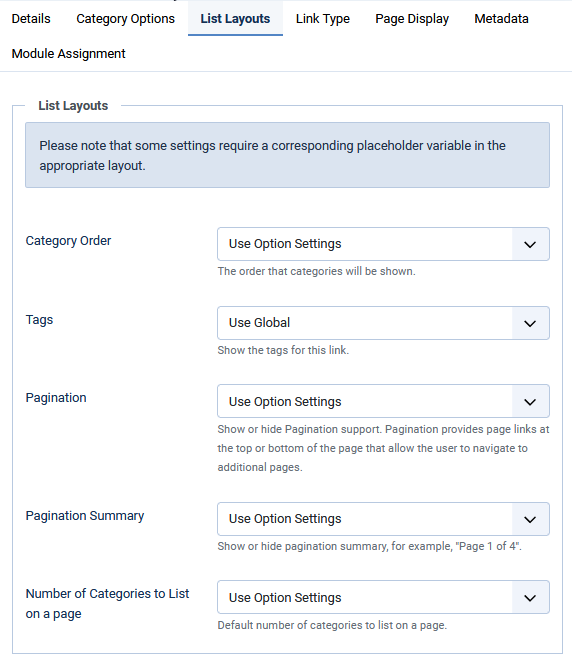The width and height of the screenshot is (572, 659).
Task: Click the List Layouts fieldset legend
Action: (x=73, y=106)
